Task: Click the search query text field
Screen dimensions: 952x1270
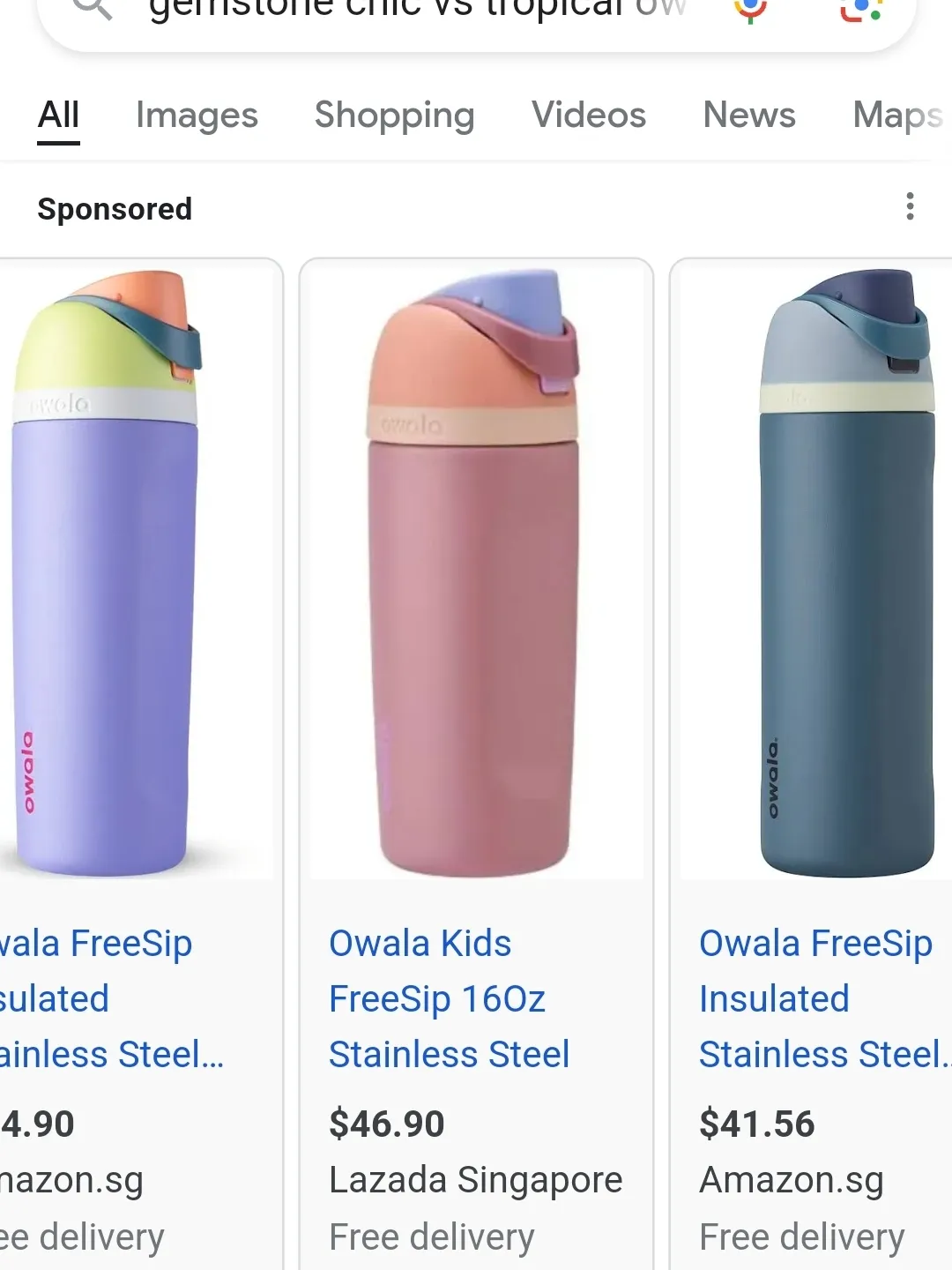Action: point(414,11)
